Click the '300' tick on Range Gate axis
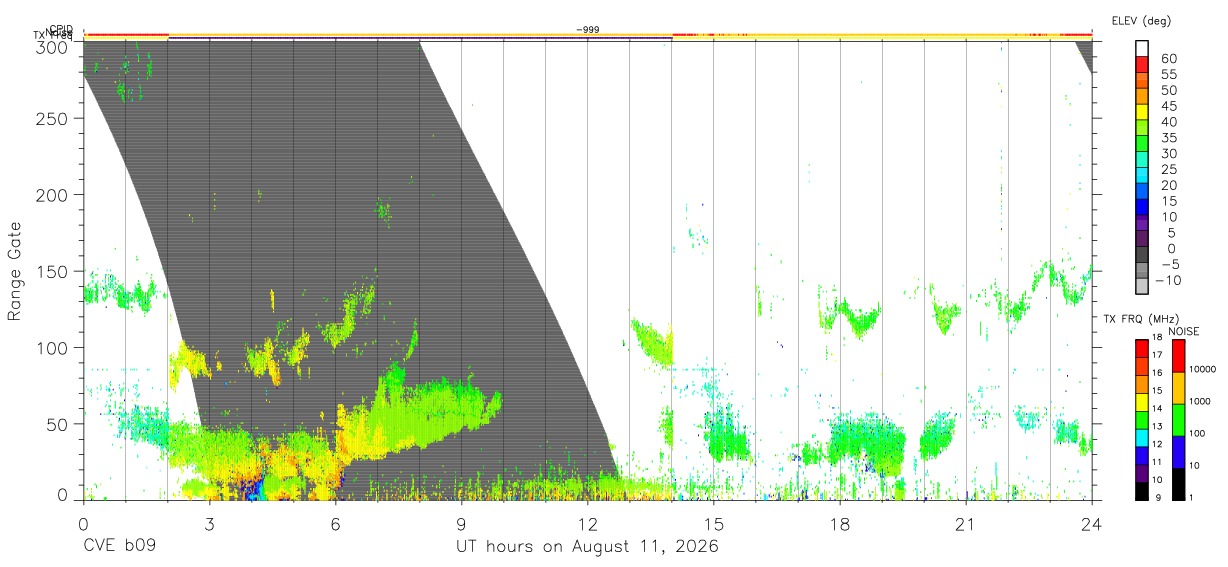Viewport: 1228px width, 567px height. pyautogui.click(x=52, y=47)
